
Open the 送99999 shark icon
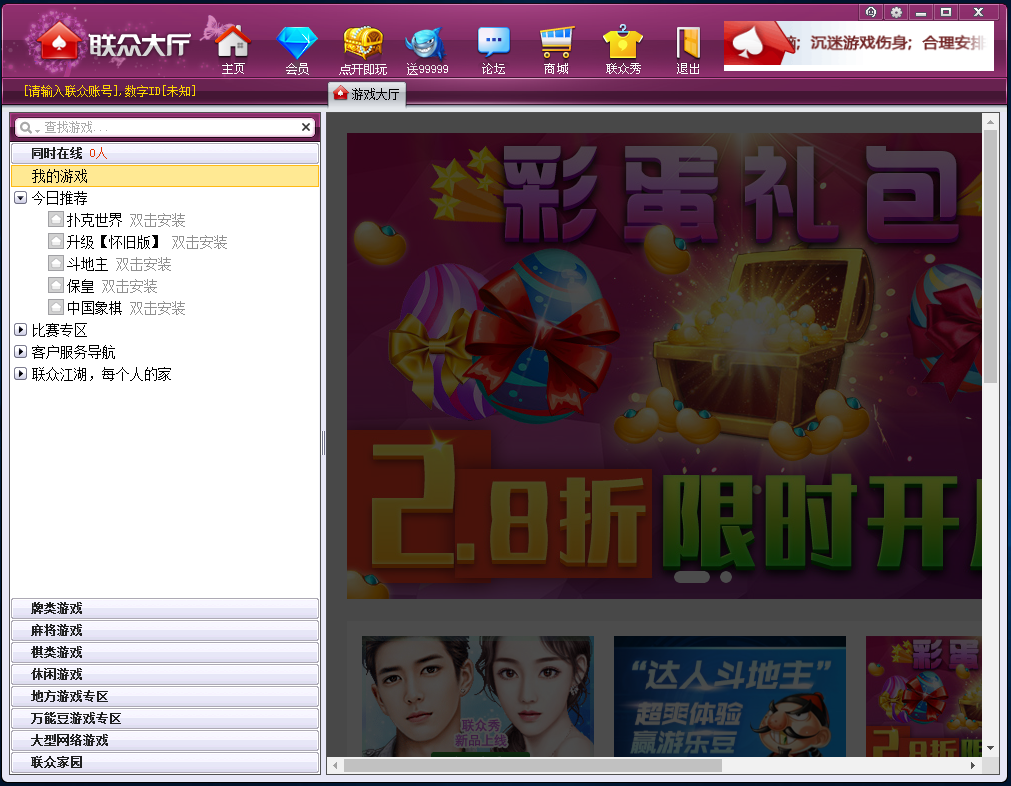click(x=427, y=44)
